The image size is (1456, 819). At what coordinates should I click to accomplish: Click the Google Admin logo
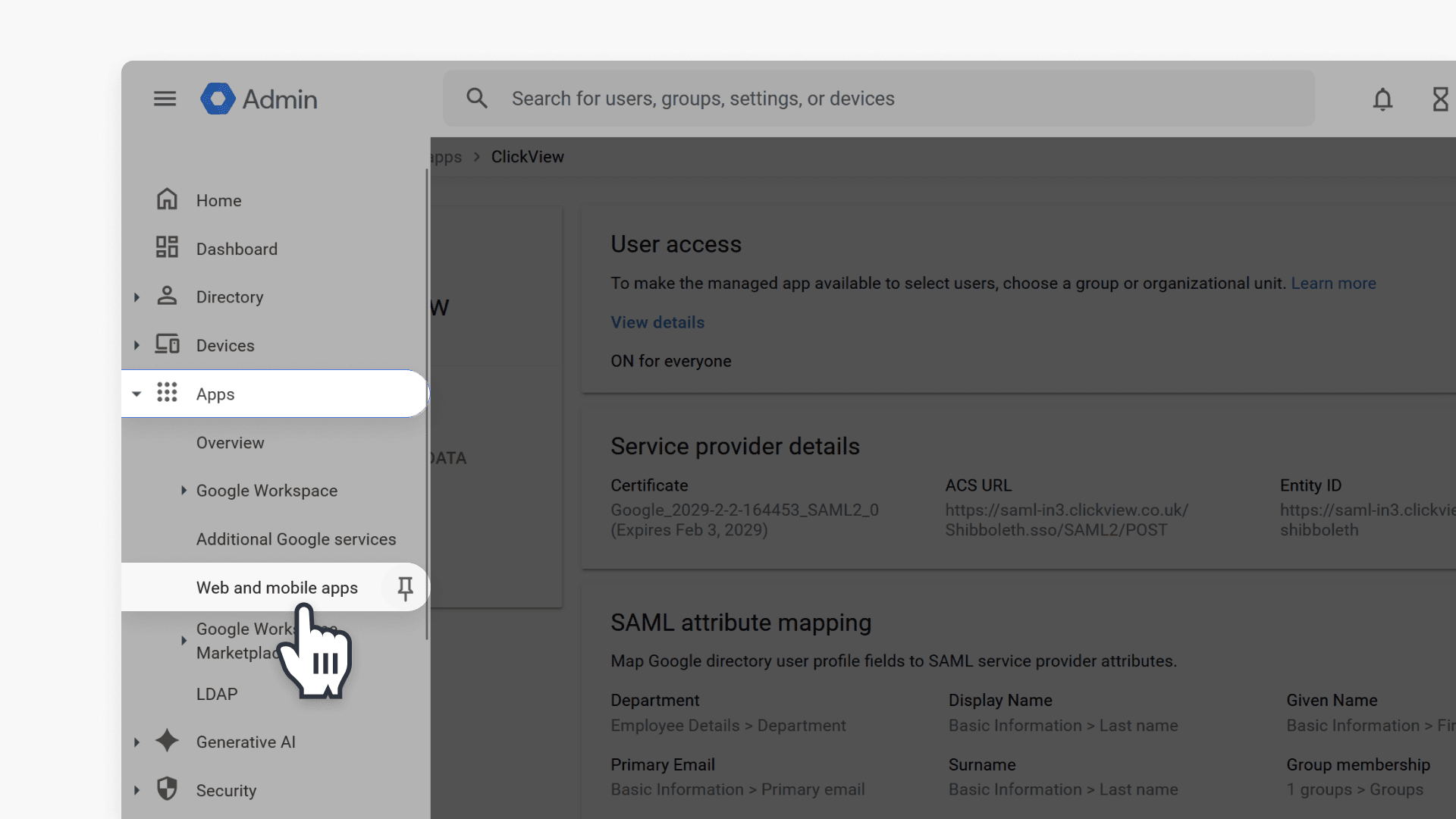259,99
